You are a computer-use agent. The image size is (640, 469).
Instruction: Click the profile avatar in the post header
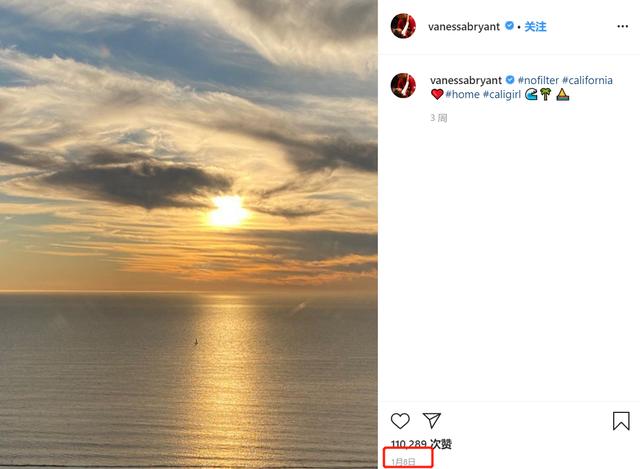[403, 27]
